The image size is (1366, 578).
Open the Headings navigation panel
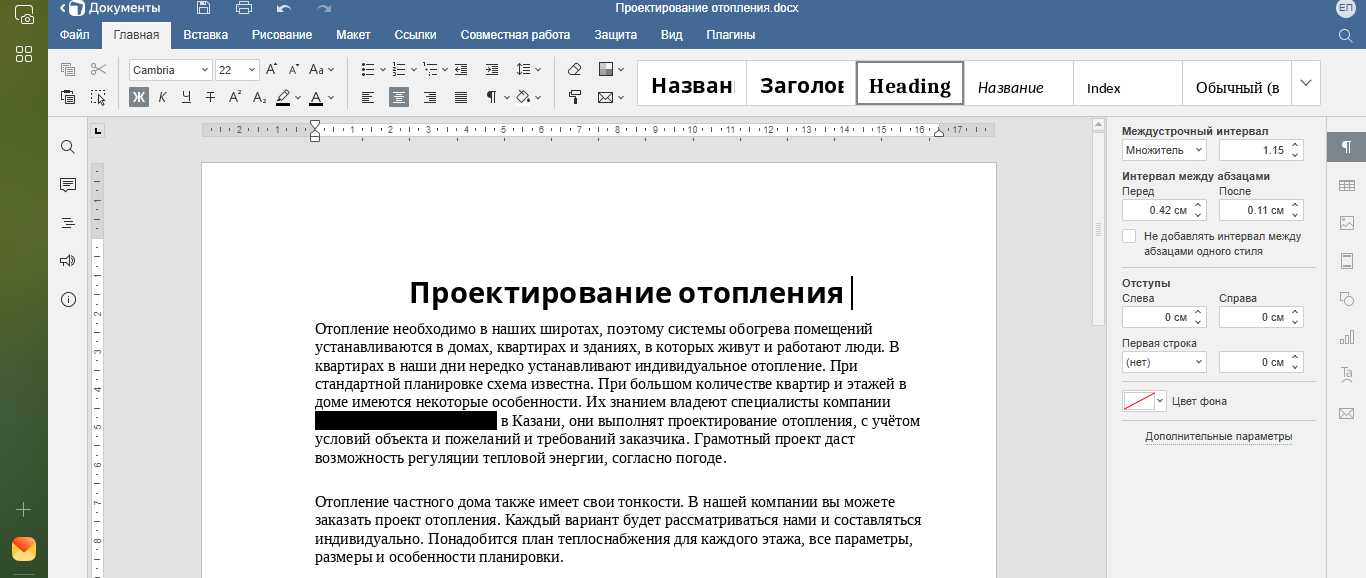pyautogui.click(x=68, y=223)
